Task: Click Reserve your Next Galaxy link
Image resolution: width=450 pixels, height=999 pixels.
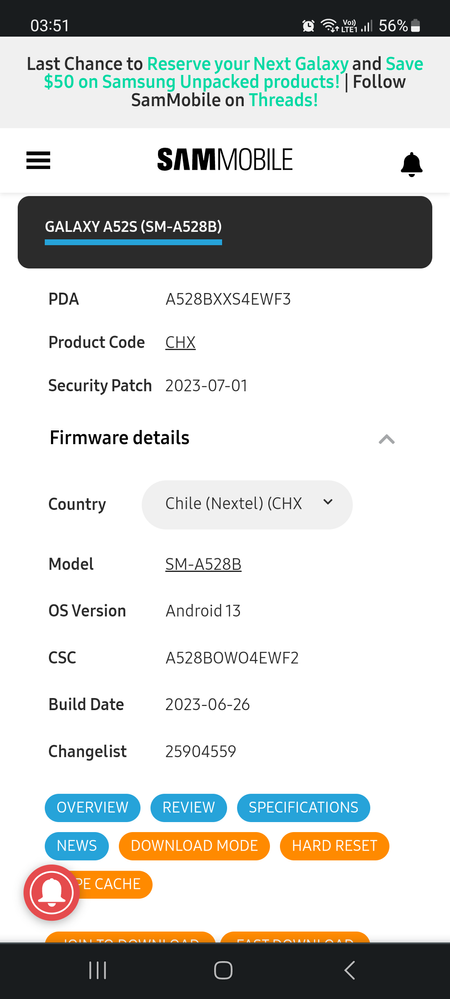Action: coord(248,64)
